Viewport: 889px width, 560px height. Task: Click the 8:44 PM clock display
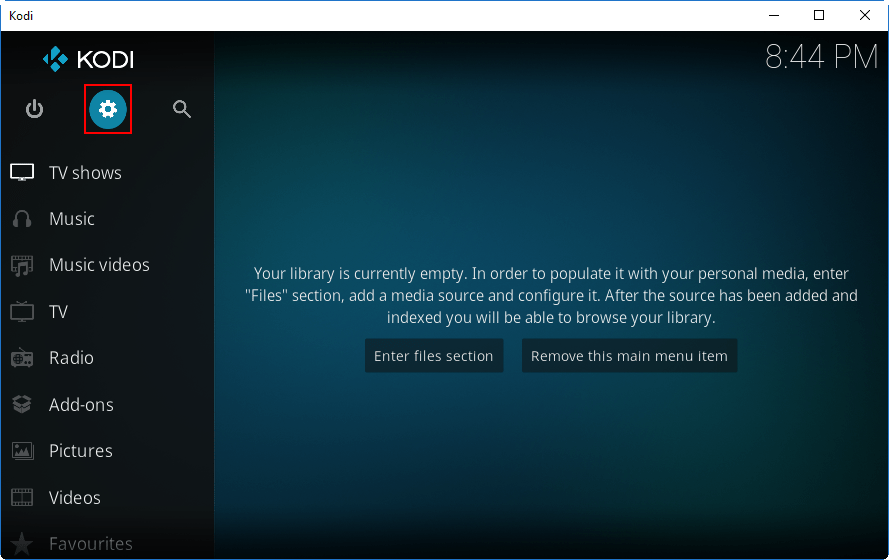pyautogui.click(x=822, y=57)
